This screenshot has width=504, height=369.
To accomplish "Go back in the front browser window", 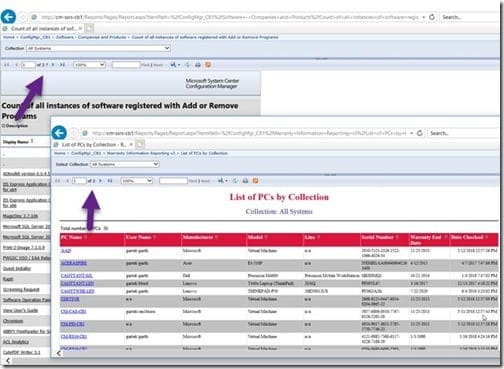I will pos(59,133).
